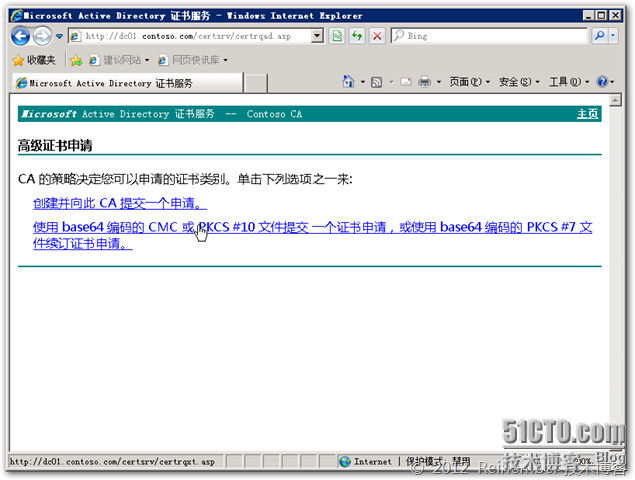The image size is (635, 480).
Task: Click the RSS feeds icon
Action: [x=377, y=82]
